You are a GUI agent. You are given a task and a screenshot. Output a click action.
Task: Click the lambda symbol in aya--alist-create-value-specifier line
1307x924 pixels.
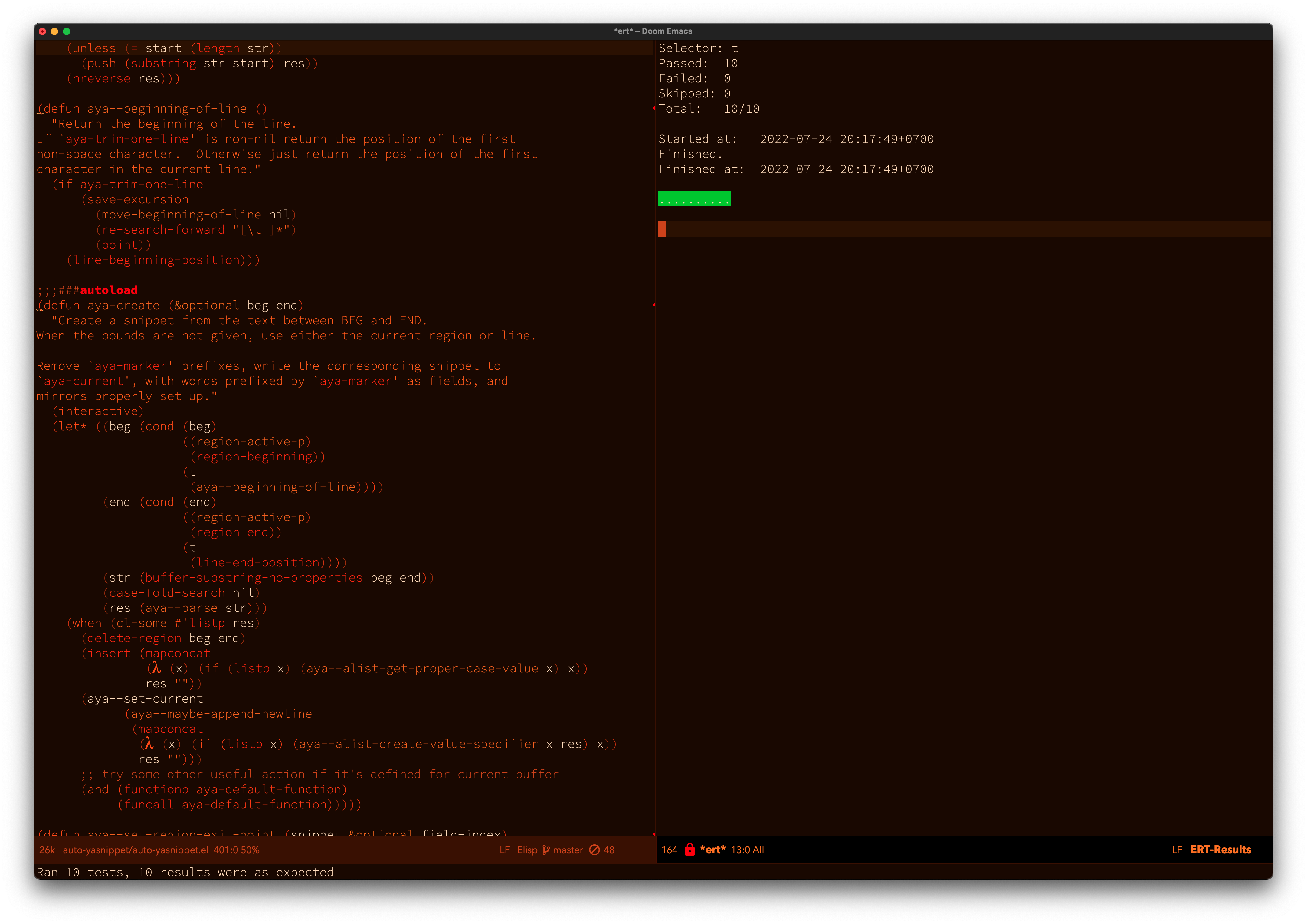click(149, 744)
